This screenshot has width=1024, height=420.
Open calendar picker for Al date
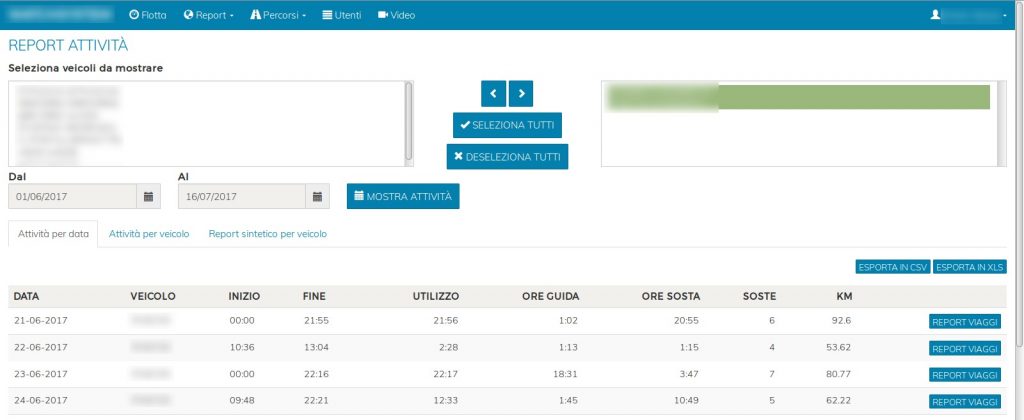coord(317,197)
